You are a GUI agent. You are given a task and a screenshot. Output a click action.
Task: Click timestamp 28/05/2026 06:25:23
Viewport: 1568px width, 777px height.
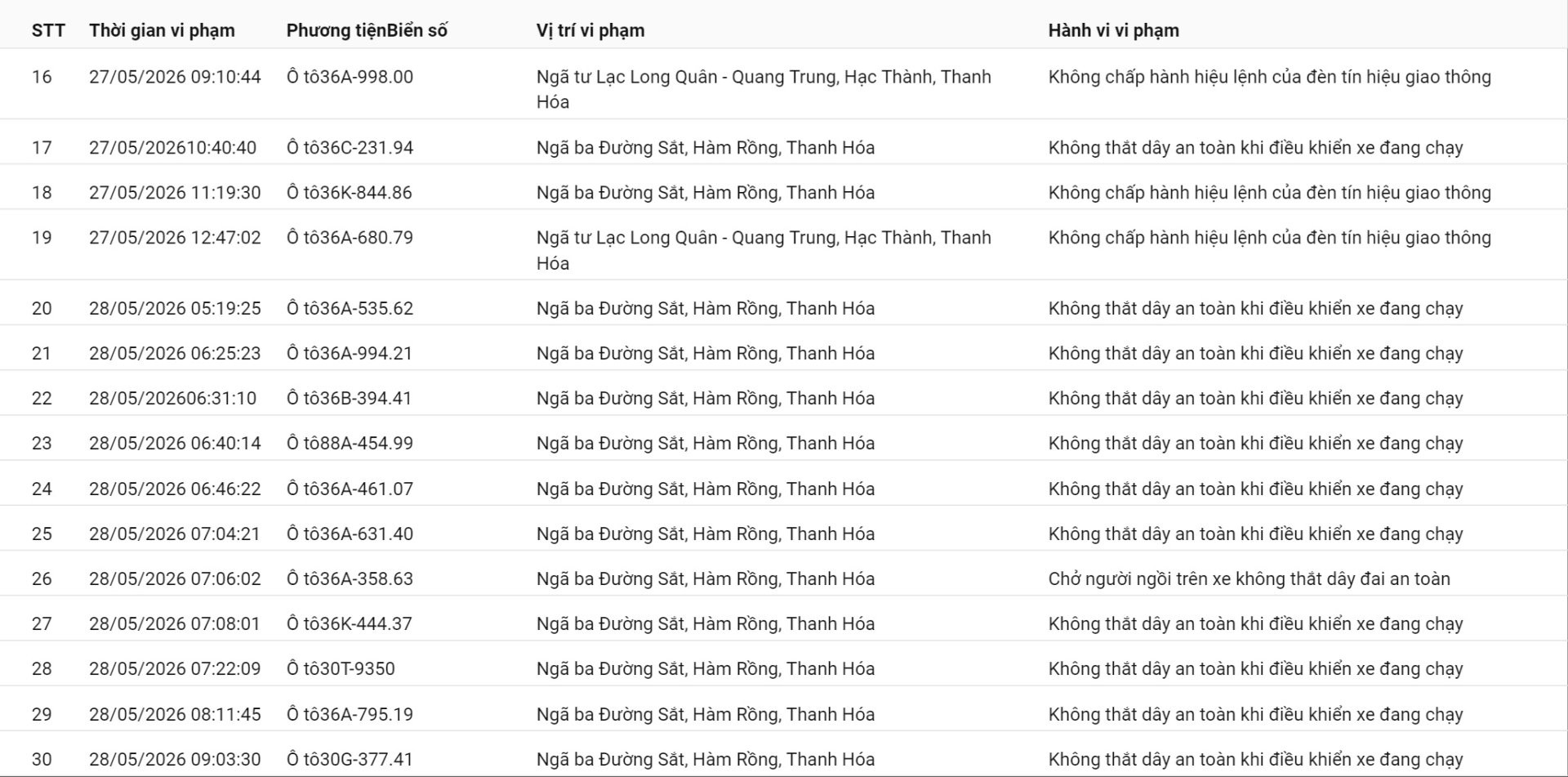click(175, 354)
